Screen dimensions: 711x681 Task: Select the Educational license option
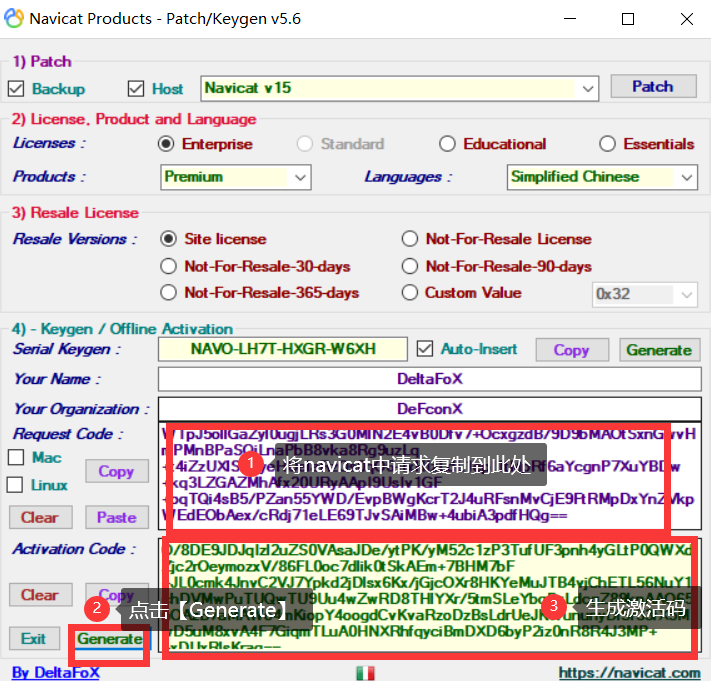pyautogui.click(x=447, y=144)
